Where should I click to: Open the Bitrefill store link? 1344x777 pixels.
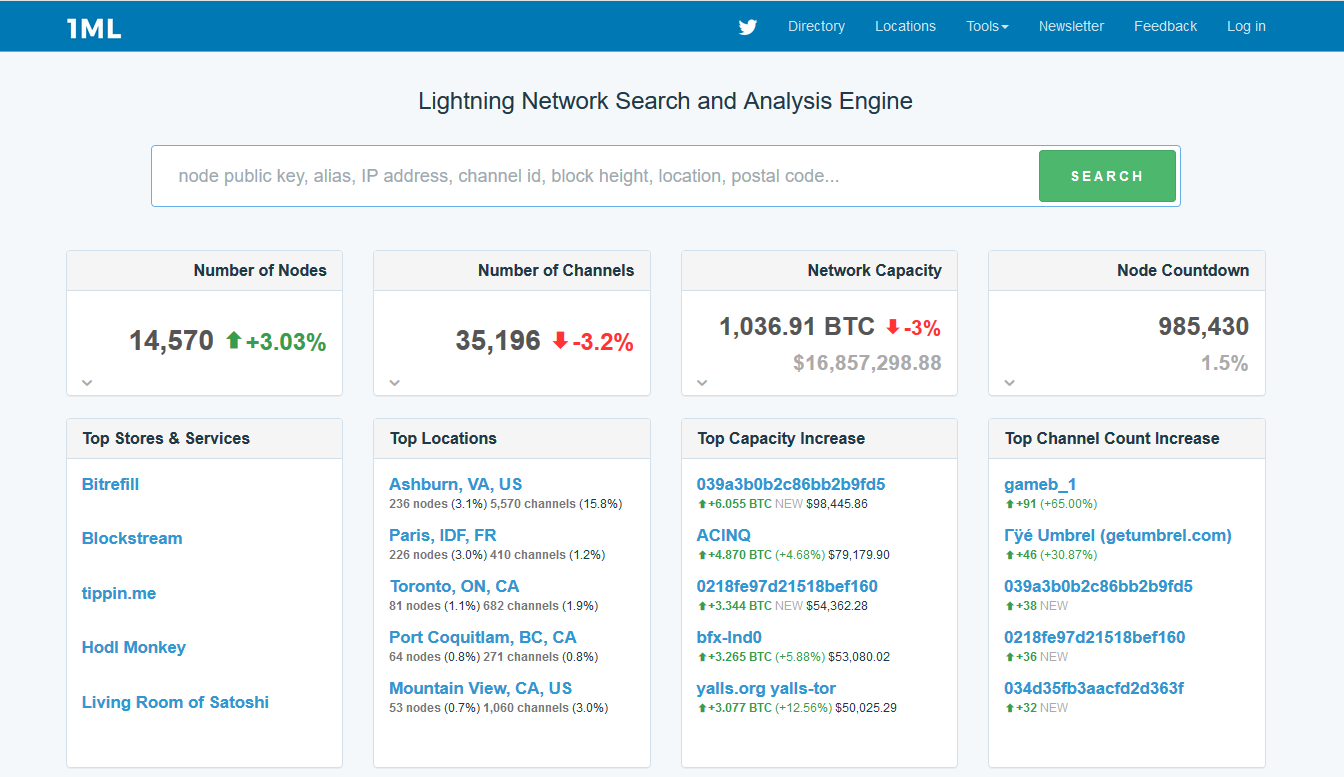(110, 484)
